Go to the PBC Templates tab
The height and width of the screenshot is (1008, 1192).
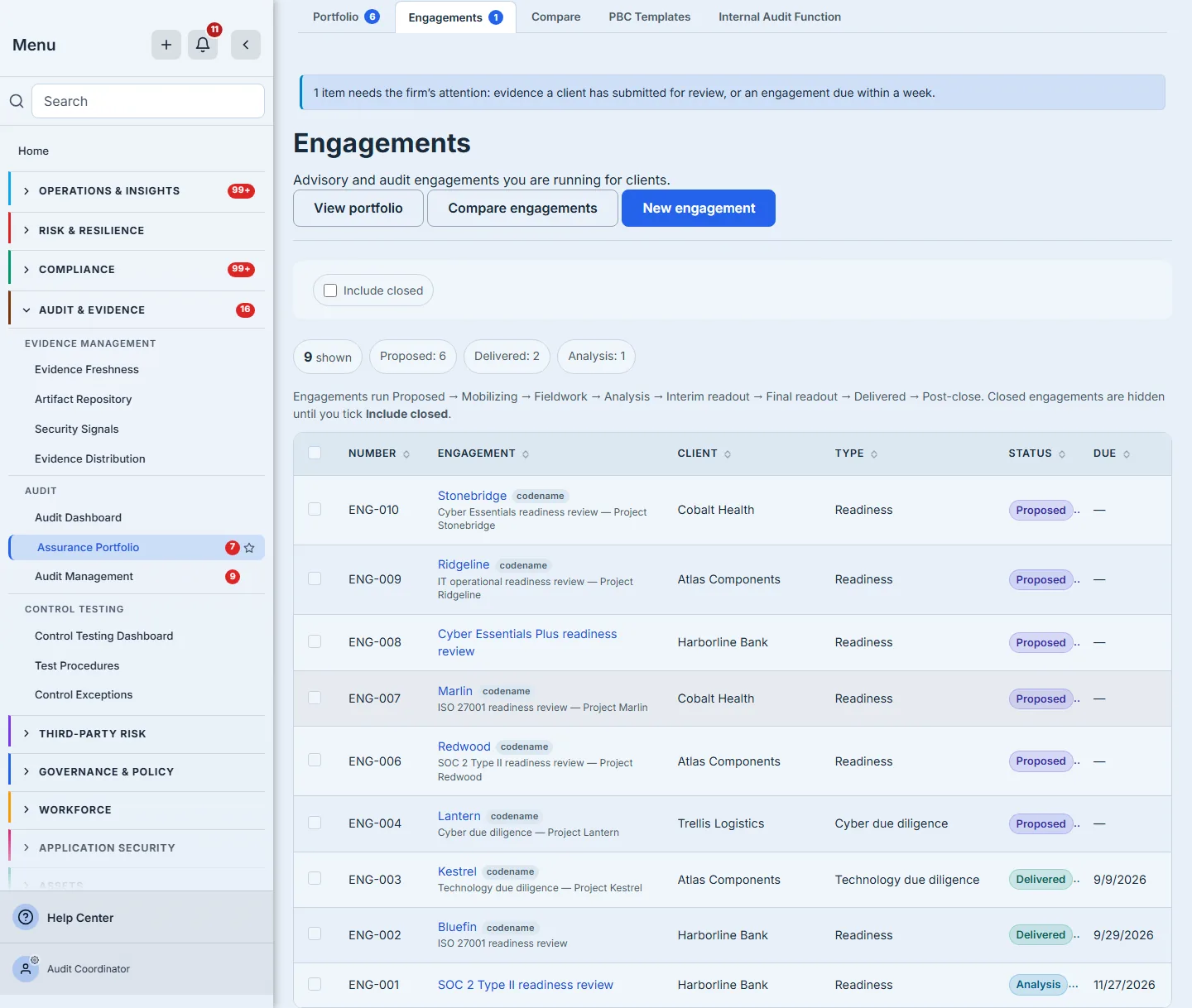[650, 17]
